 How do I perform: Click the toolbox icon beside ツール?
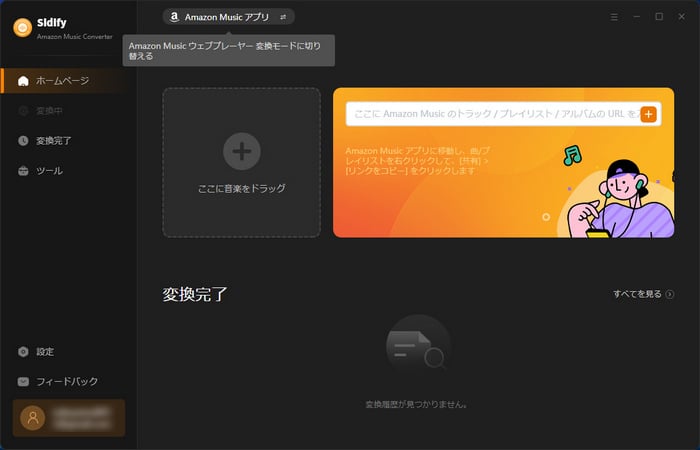pos(23,171)
